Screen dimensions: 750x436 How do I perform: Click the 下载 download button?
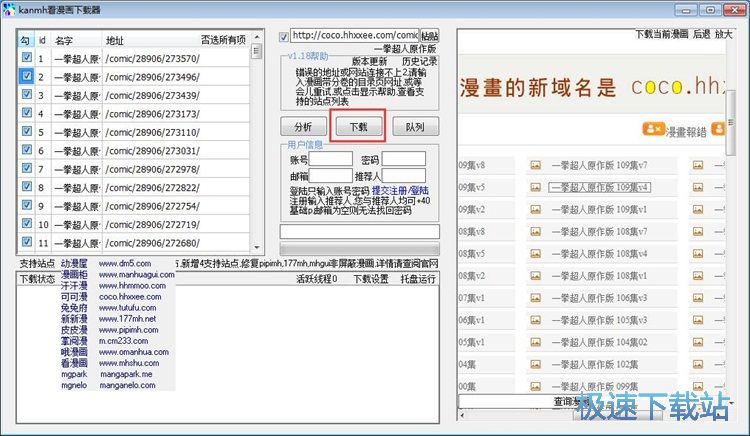tap(358, 127)
